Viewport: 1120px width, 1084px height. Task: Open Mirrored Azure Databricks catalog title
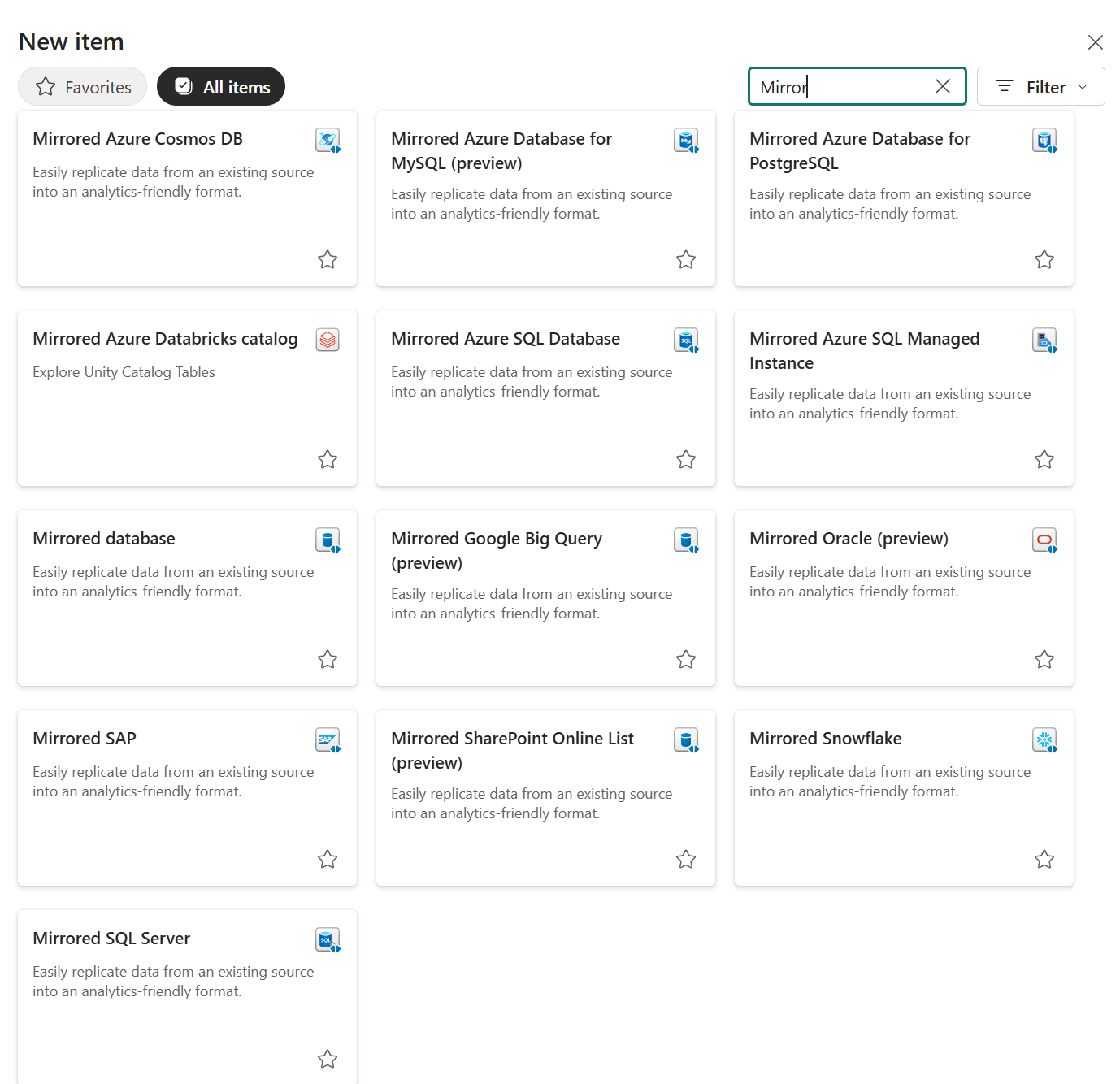[x=166, y=339]
